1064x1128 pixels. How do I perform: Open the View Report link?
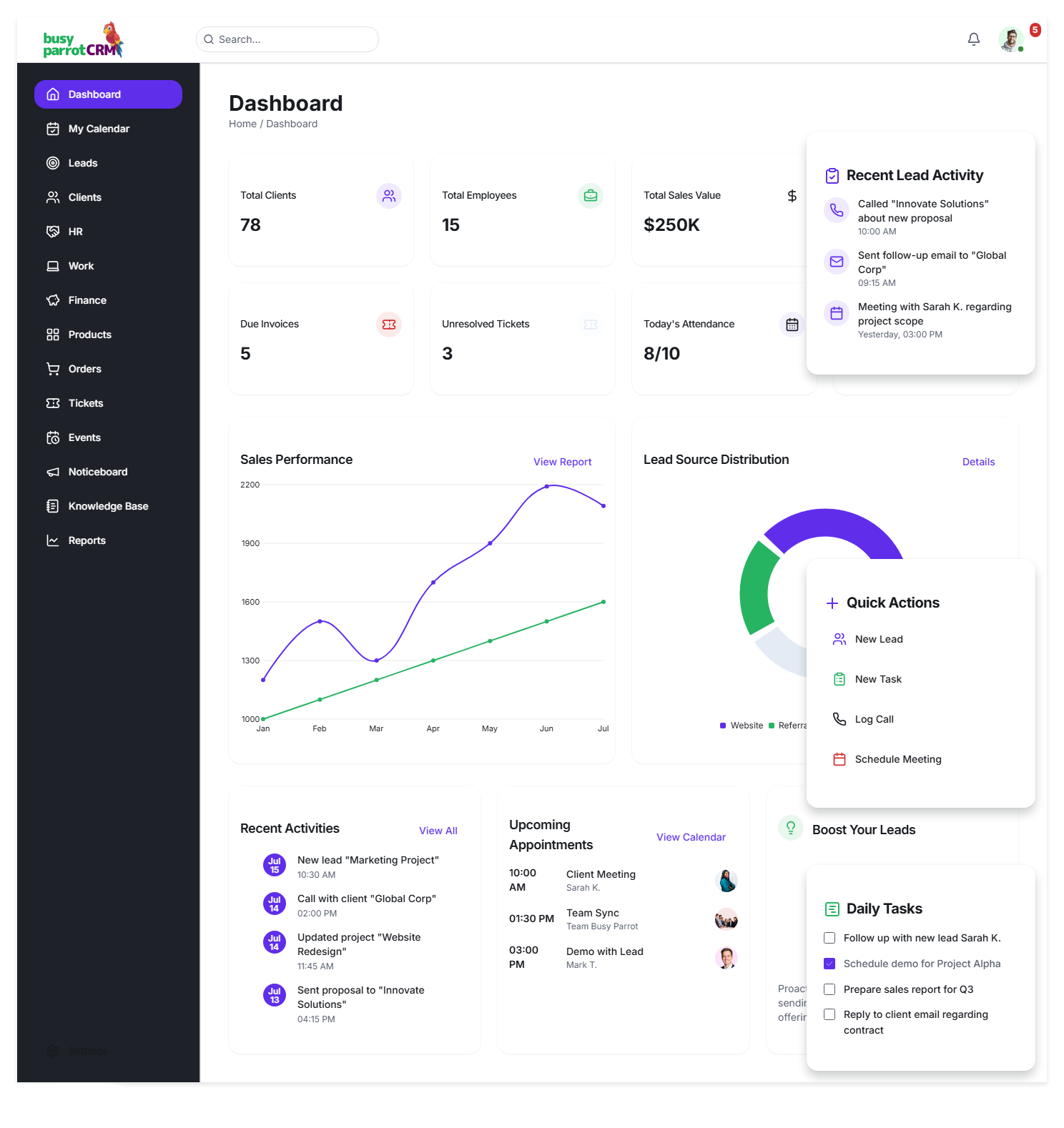(x=562, y=462)
